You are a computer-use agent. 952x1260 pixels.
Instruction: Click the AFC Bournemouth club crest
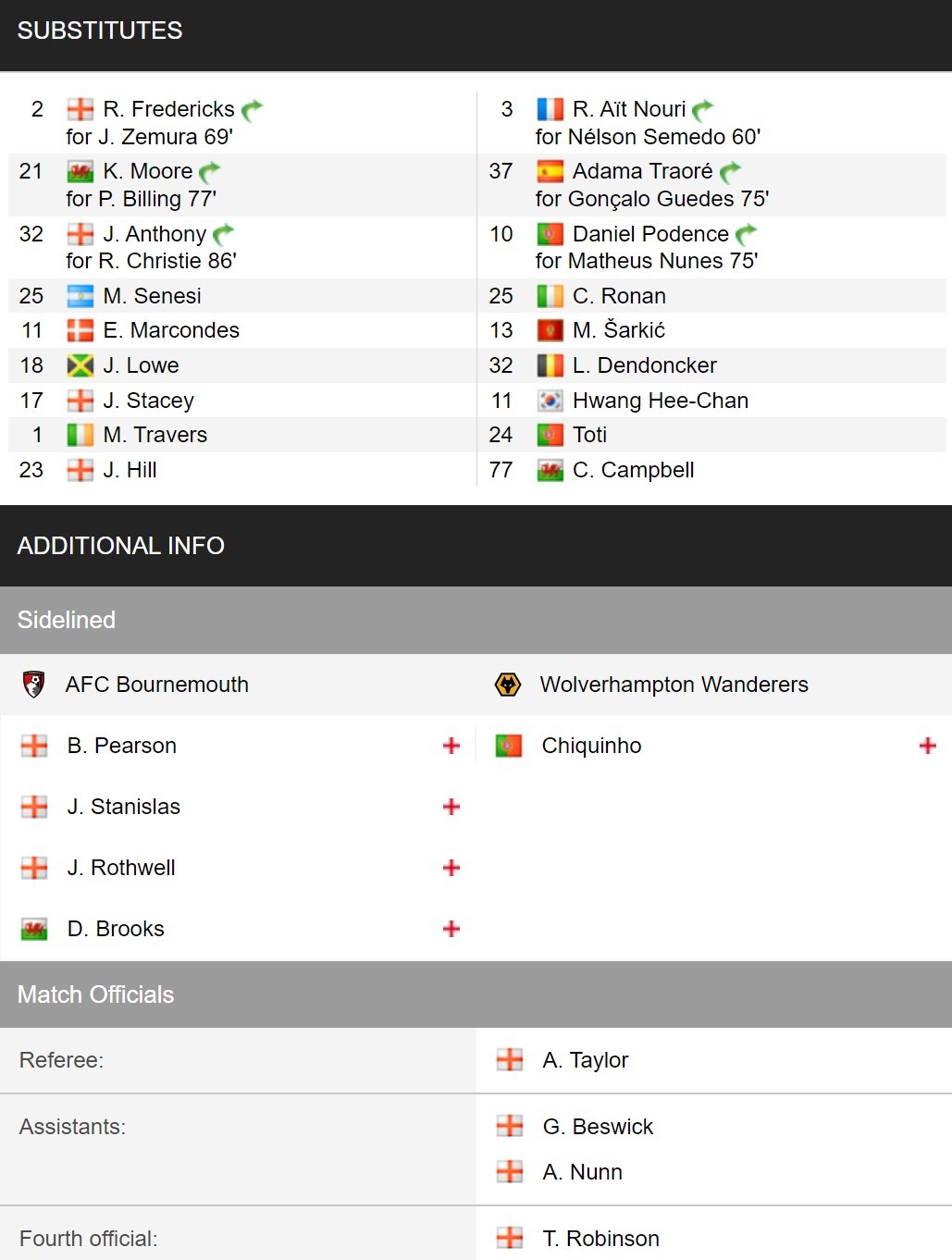pos(33,685)
